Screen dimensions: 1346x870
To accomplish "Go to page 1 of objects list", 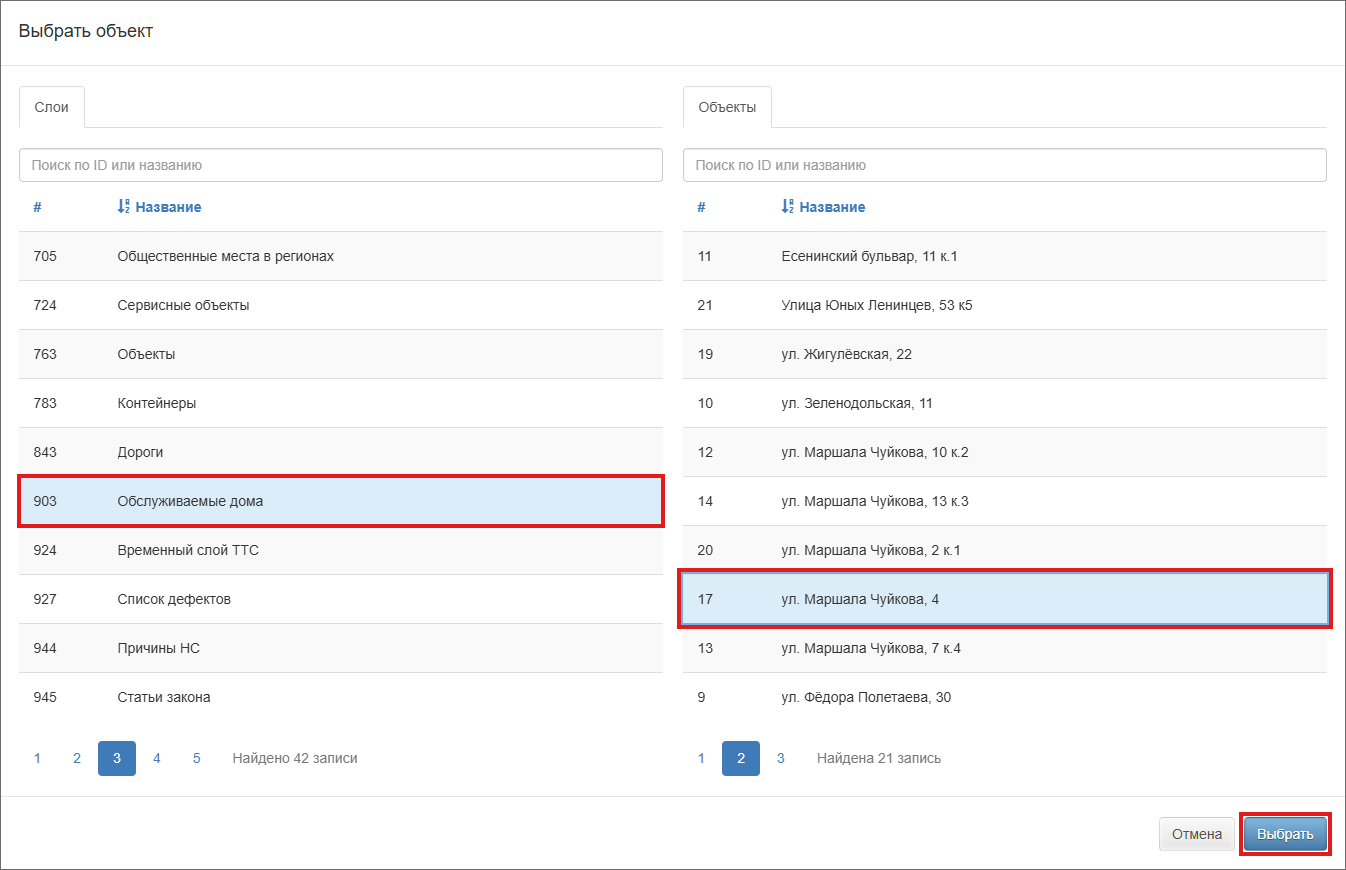I will click(701, 758).
